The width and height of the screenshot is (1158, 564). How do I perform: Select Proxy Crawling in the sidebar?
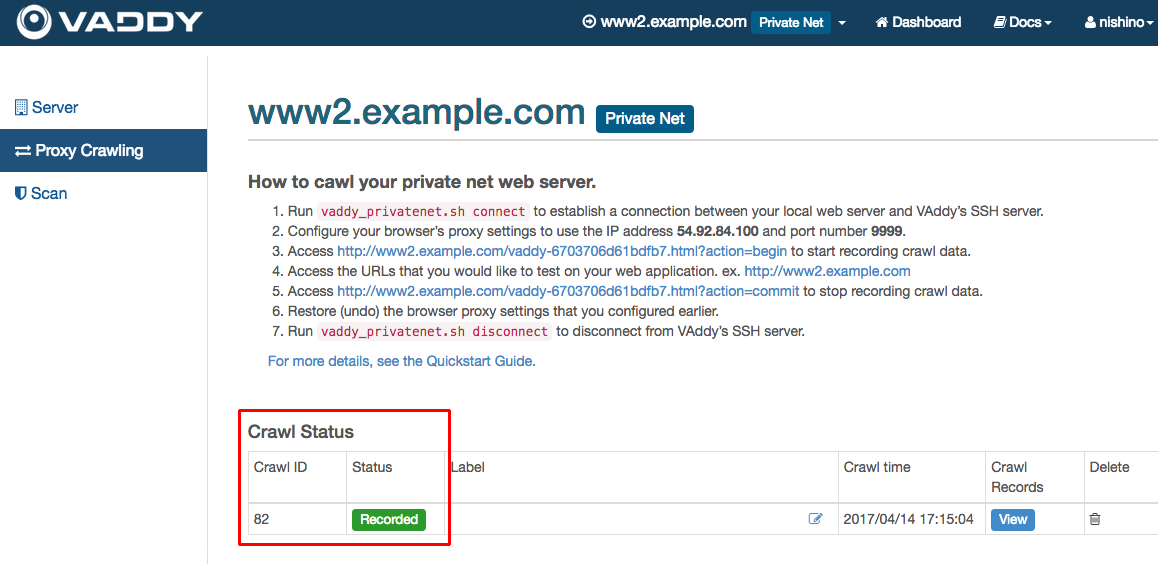[103, 151]
